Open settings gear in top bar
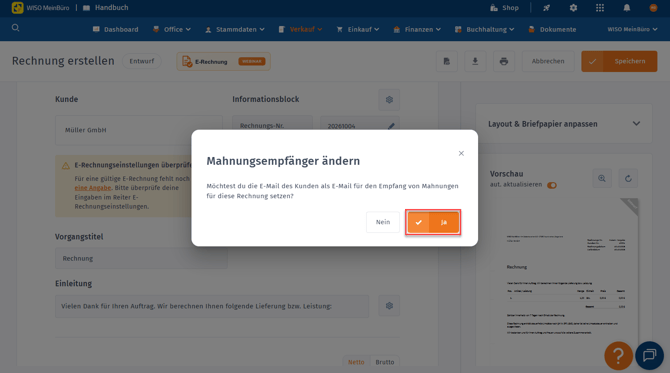The image size is (670, 373). point(573,8)
